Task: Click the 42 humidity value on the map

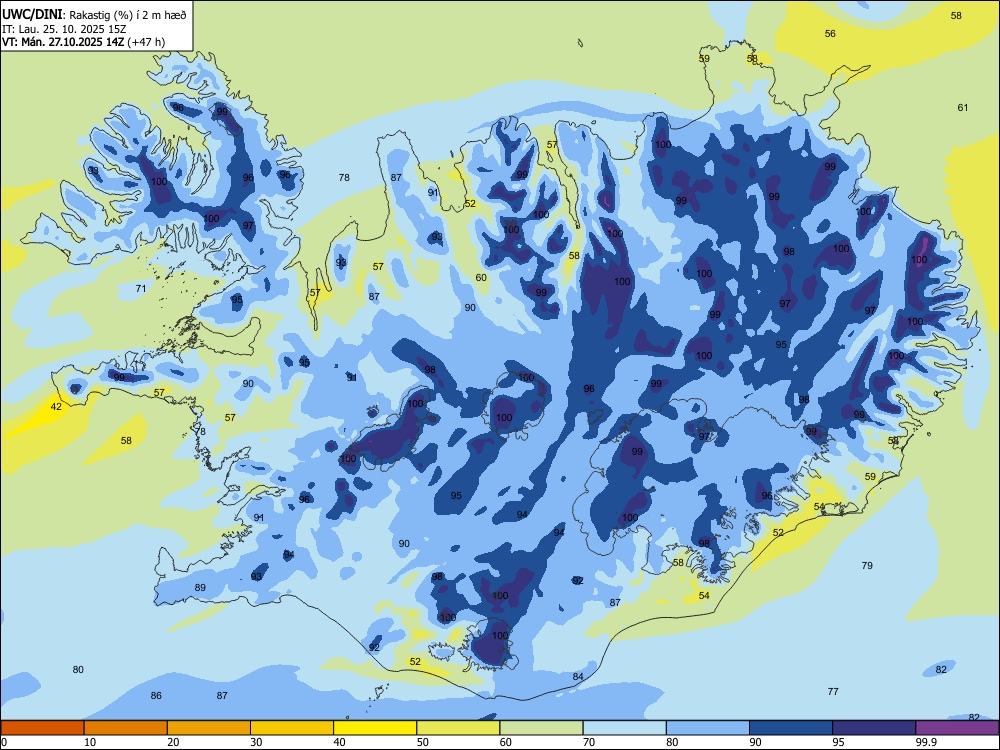Action: [56, 407]
